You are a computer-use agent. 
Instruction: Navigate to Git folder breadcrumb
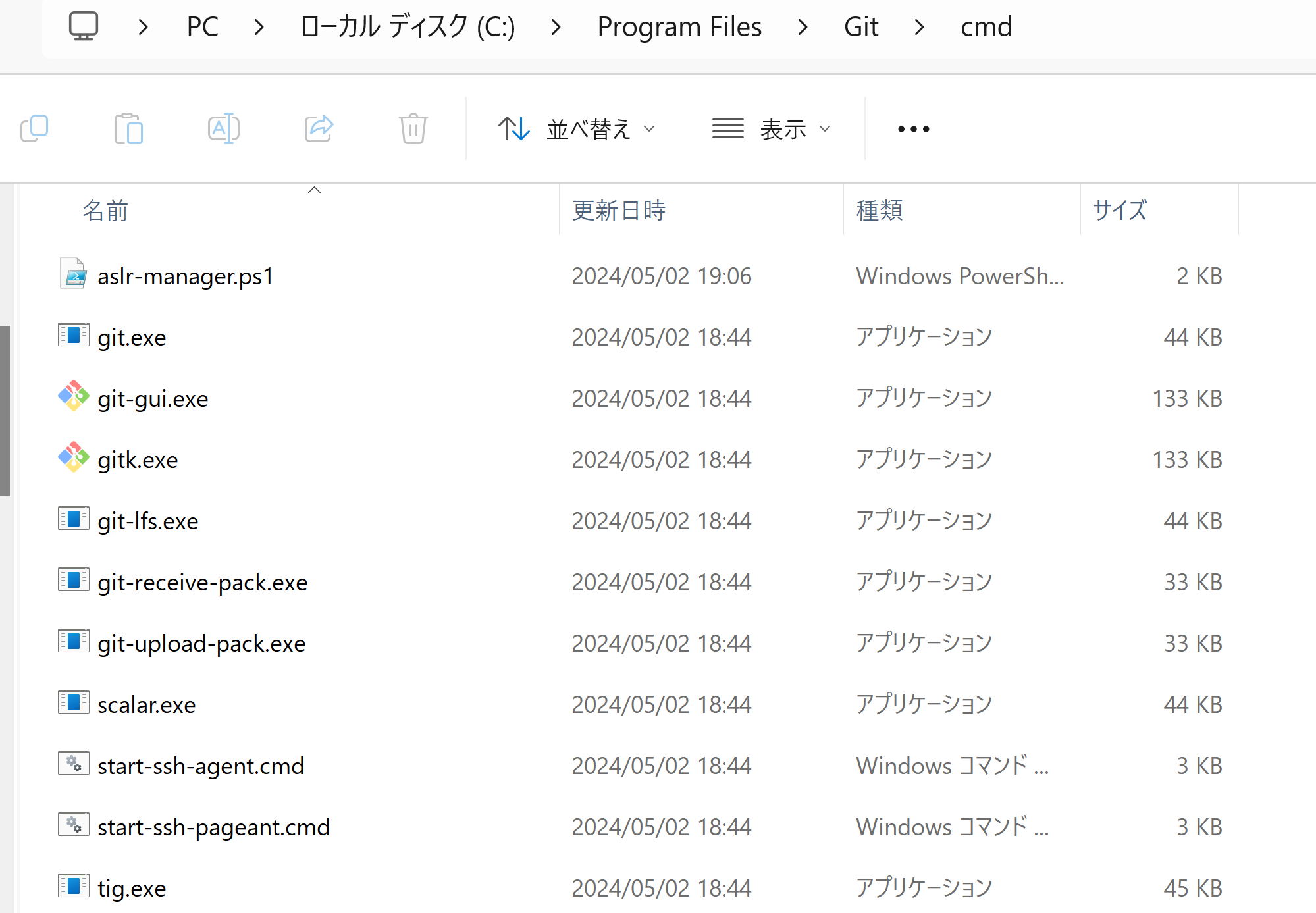(861, 27)
